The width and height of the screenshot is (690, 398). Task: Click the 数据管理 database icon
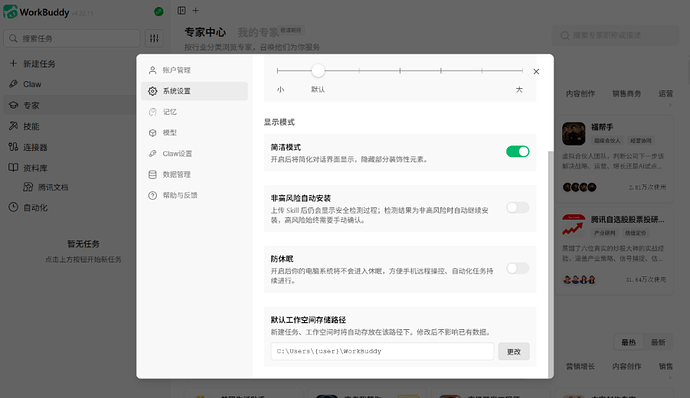(152, 174)
